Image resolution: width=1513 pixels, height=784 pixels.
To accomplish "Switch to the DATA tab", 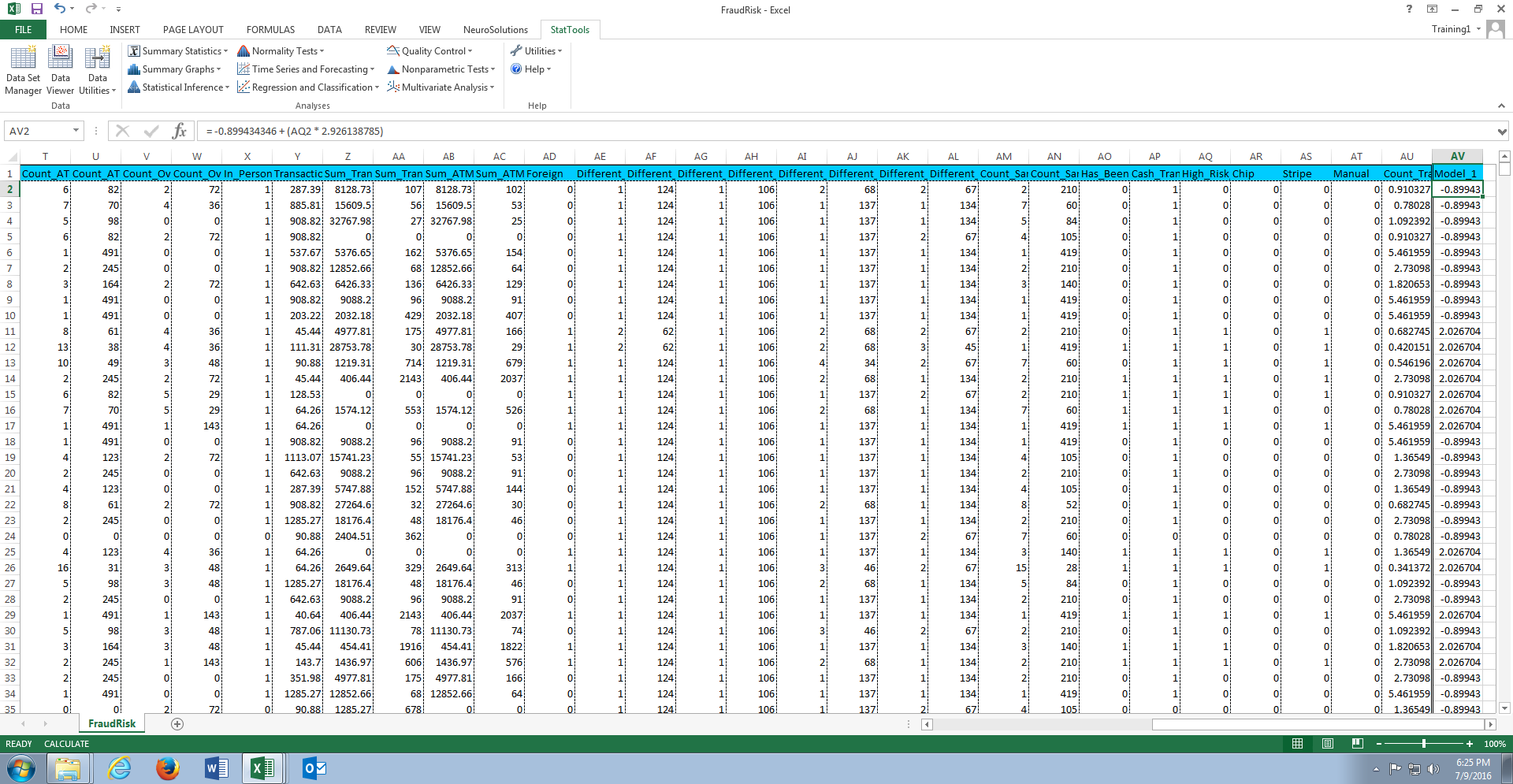I will point(329,30).
